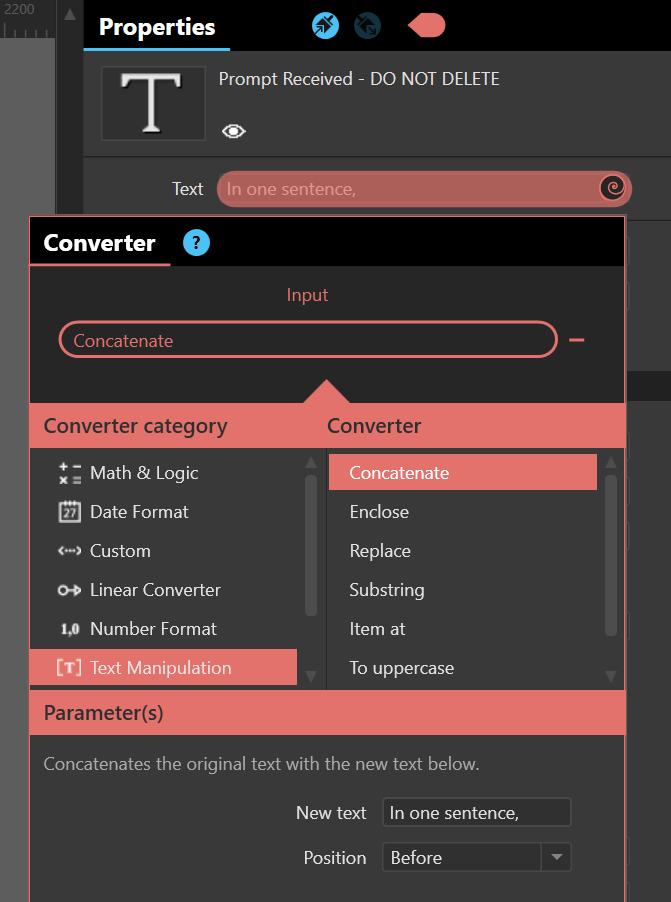Toggle the eye visibility icon

coord(234,132)
